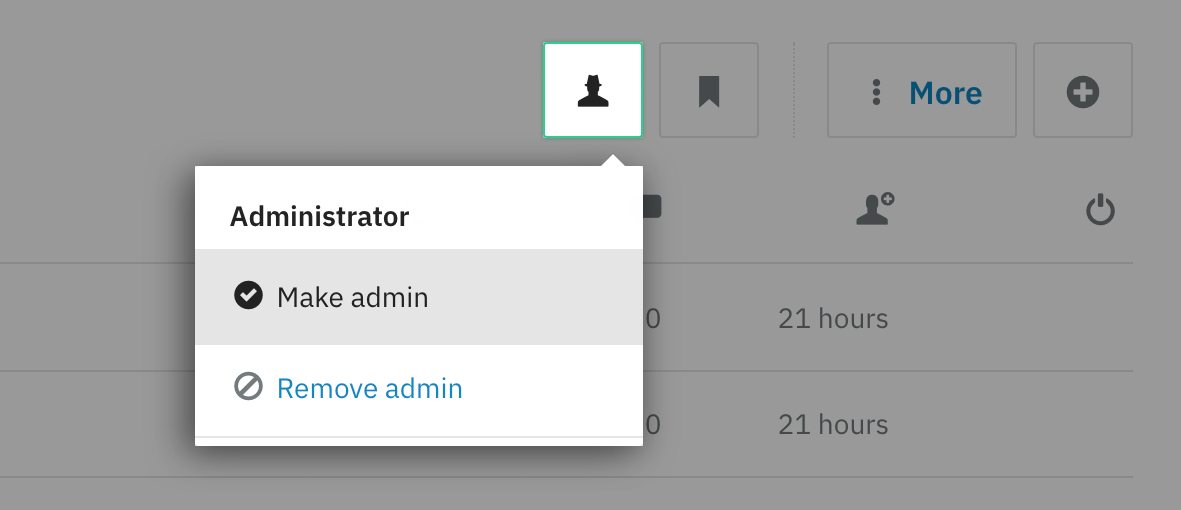
Task: Click the 0 value in first row
Action: pos(652,319)
